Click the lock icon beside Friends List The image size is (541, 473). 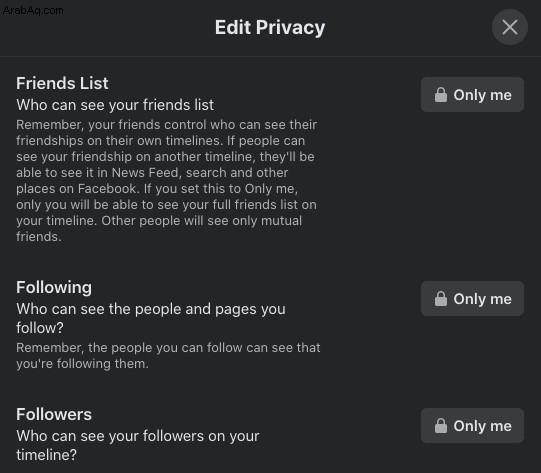pos(441,95)
